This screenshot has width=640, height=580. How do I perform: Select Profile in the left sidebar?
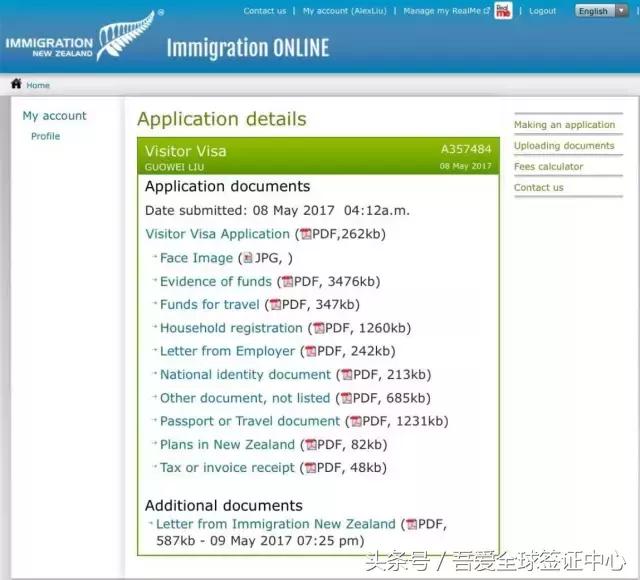coord(46,136)
